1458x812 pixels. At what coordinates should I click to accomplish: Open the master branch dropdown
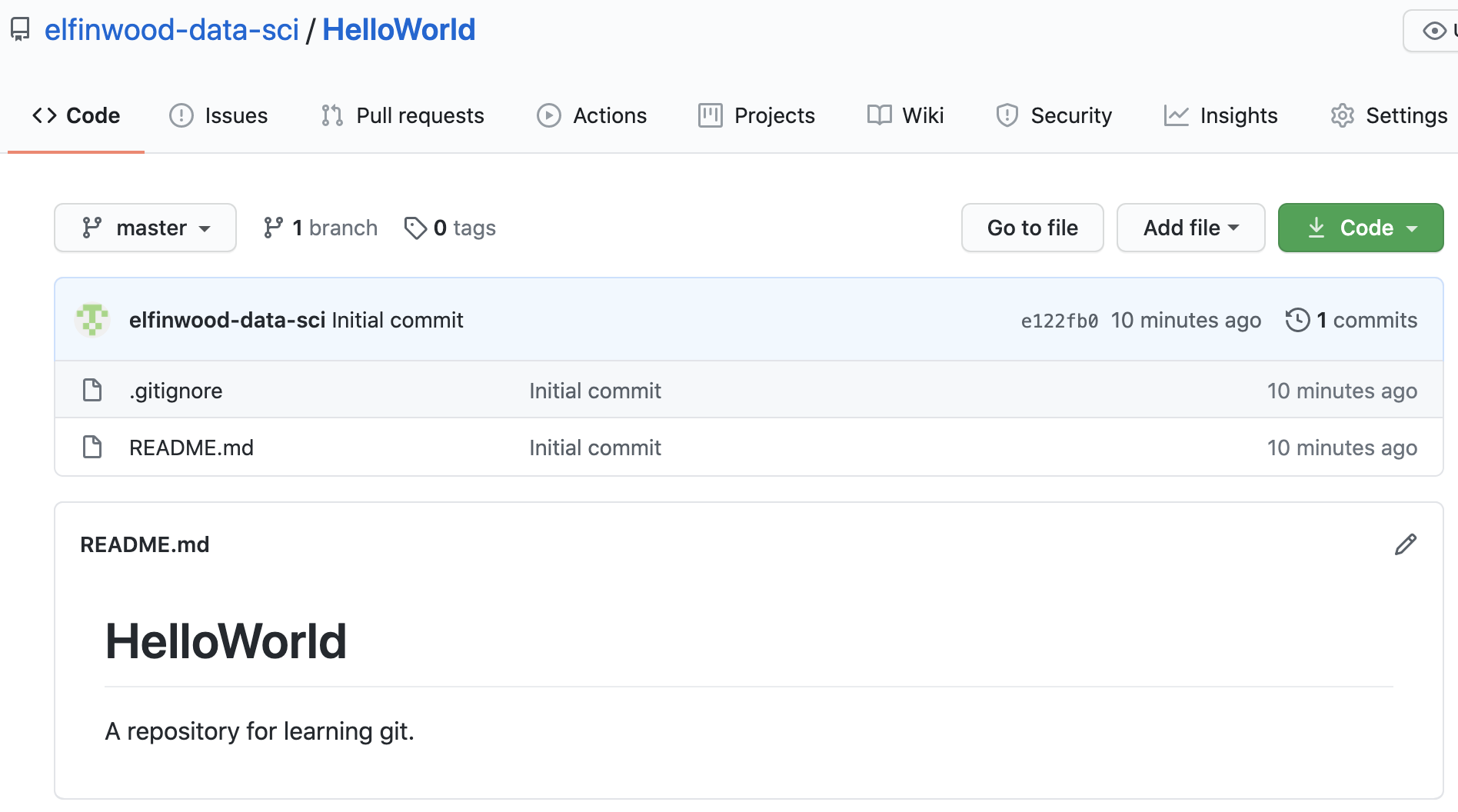(145, 228)
